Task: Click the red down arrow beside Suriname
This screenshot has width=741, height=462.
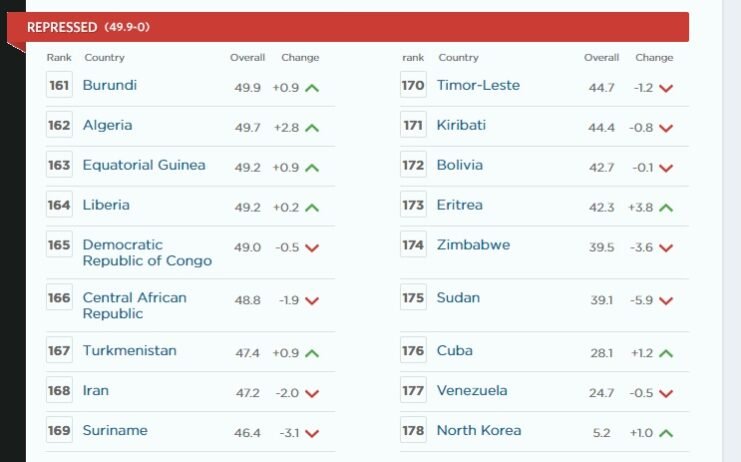Action: click(312, 434)
